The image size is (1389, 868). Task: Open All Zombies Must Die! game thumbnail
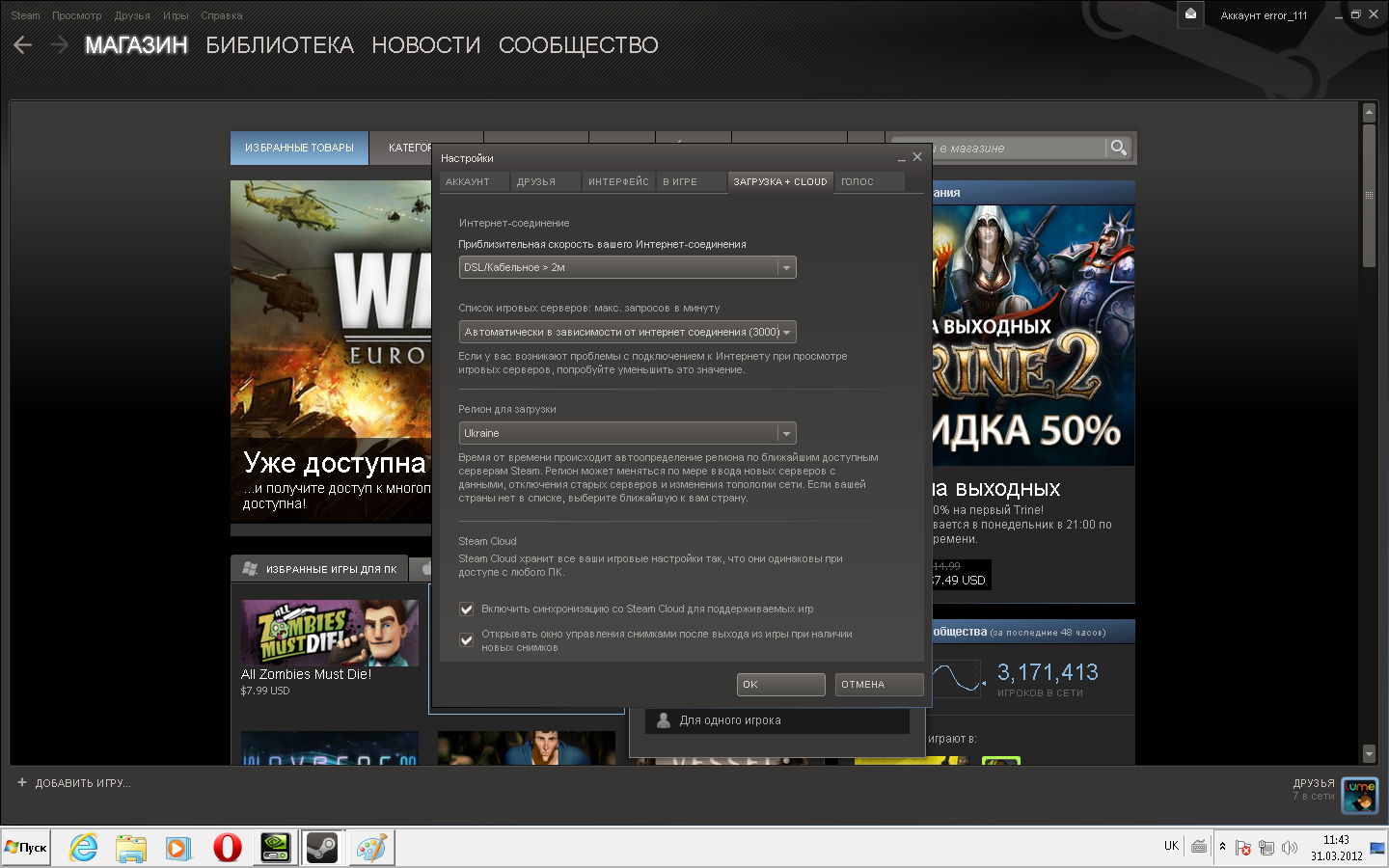click(330, 633)
